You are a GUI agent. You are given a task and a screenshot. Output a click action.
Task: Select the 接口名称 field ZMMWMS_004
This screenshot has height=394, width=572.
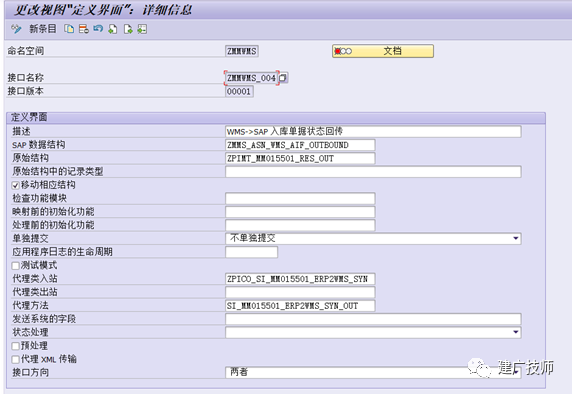[251, 78]
